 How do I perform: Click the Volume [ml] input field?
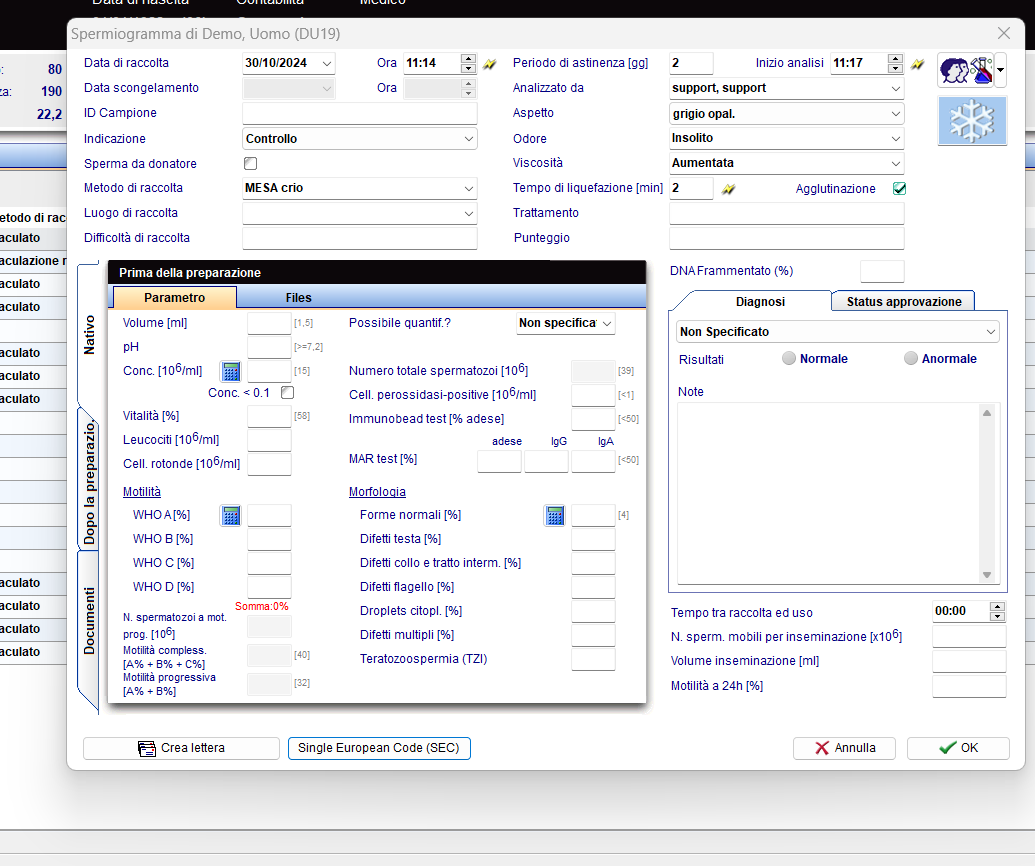click(269, 323)
